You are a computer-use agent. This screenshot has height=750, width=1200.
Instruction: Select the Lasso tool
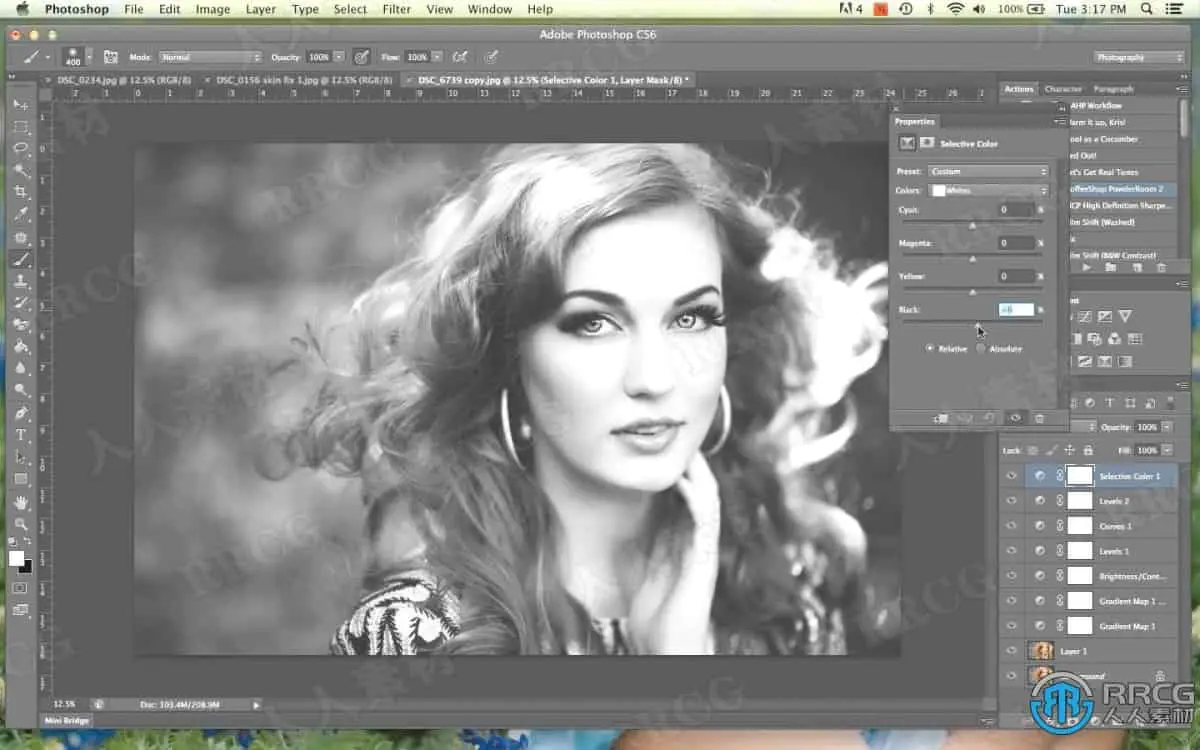21,149
